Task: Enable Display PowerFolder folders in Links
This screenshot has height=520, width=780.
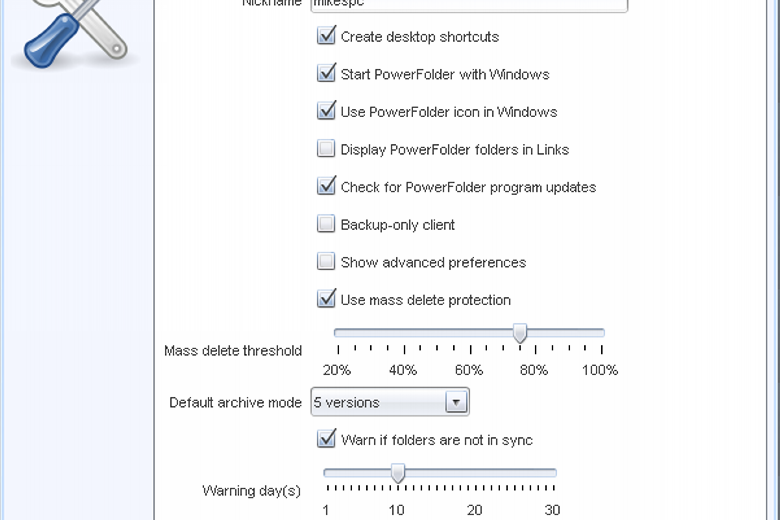Action: tap(326, 149)
